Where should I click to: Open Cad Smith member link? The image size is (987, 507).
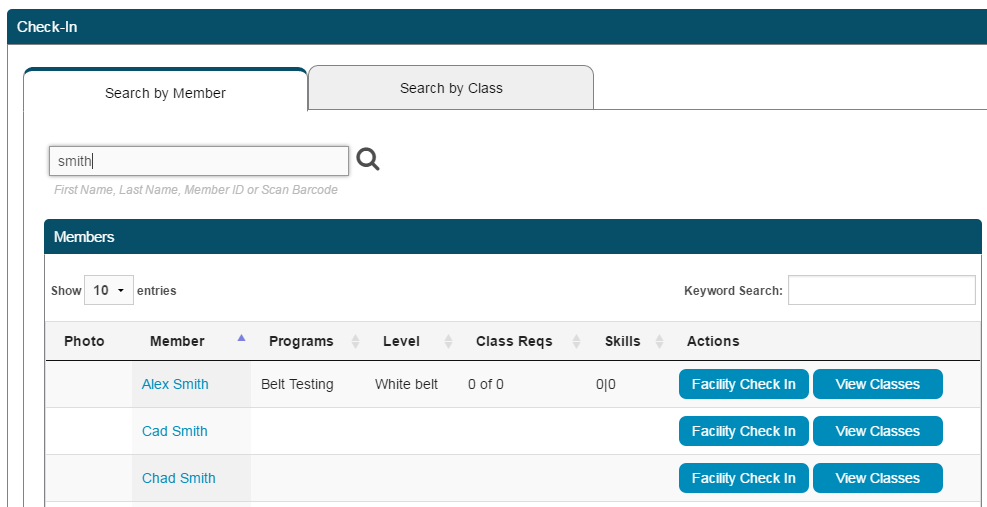click(x=175, y=431)
